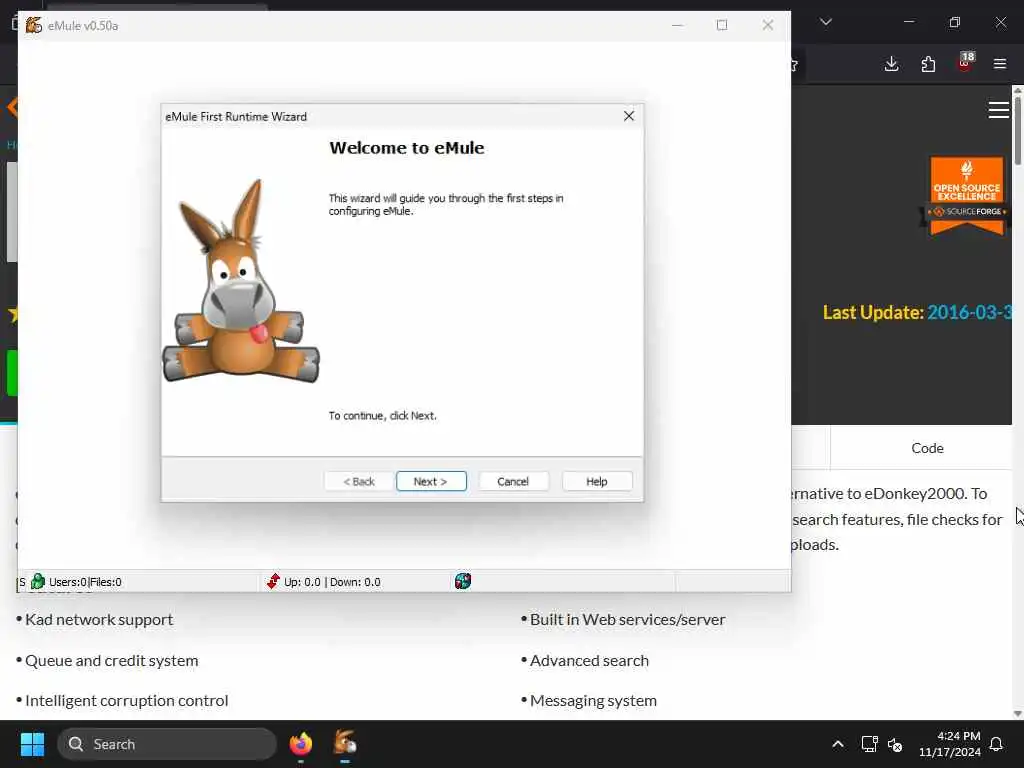The image size is (1024, 768).
Task: Select the Code tab on SourceForge page
Action: click(x=927, y=448)
